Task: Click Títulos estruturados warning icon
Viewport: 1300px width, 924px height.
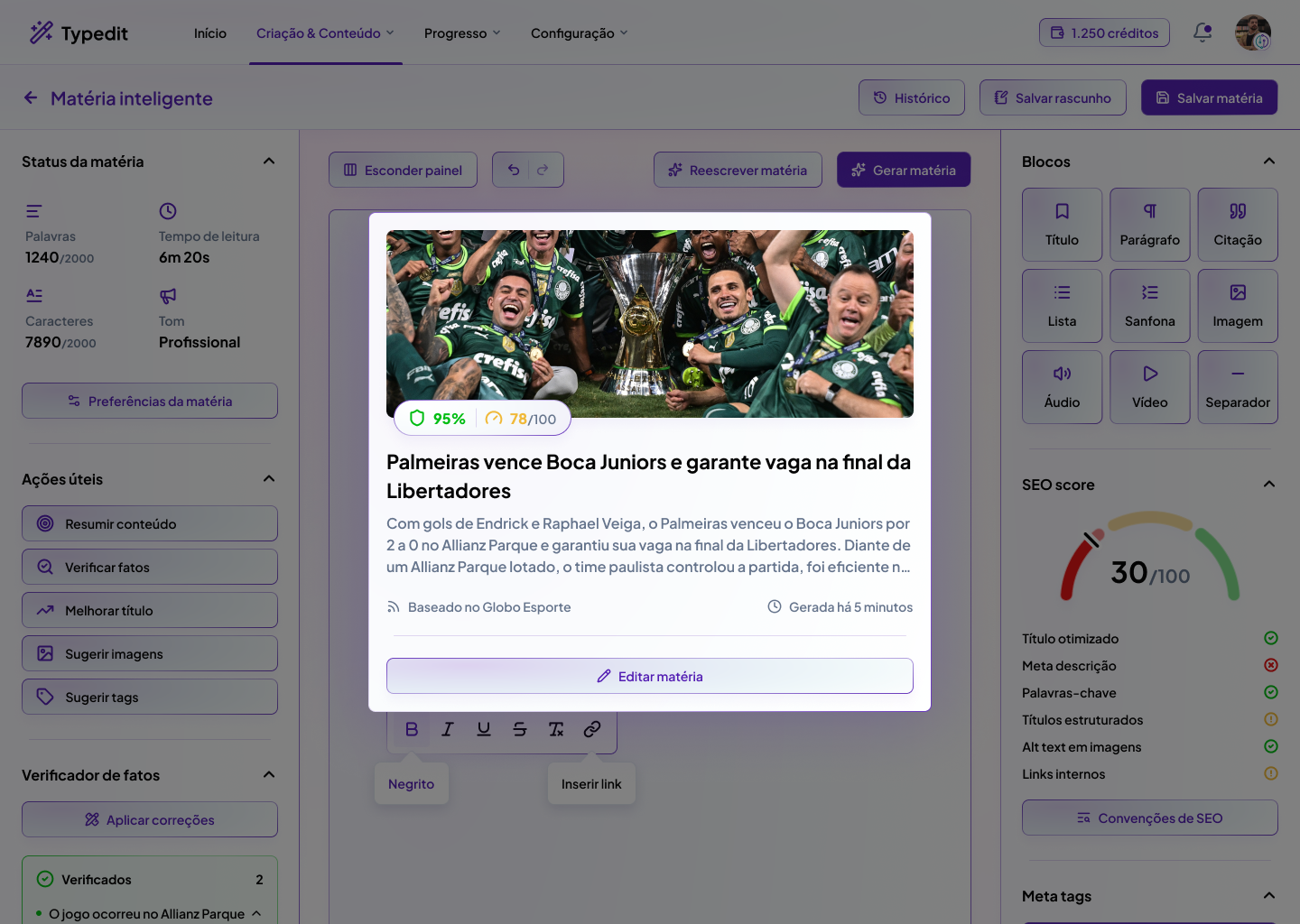Action: pos(1271,719)
